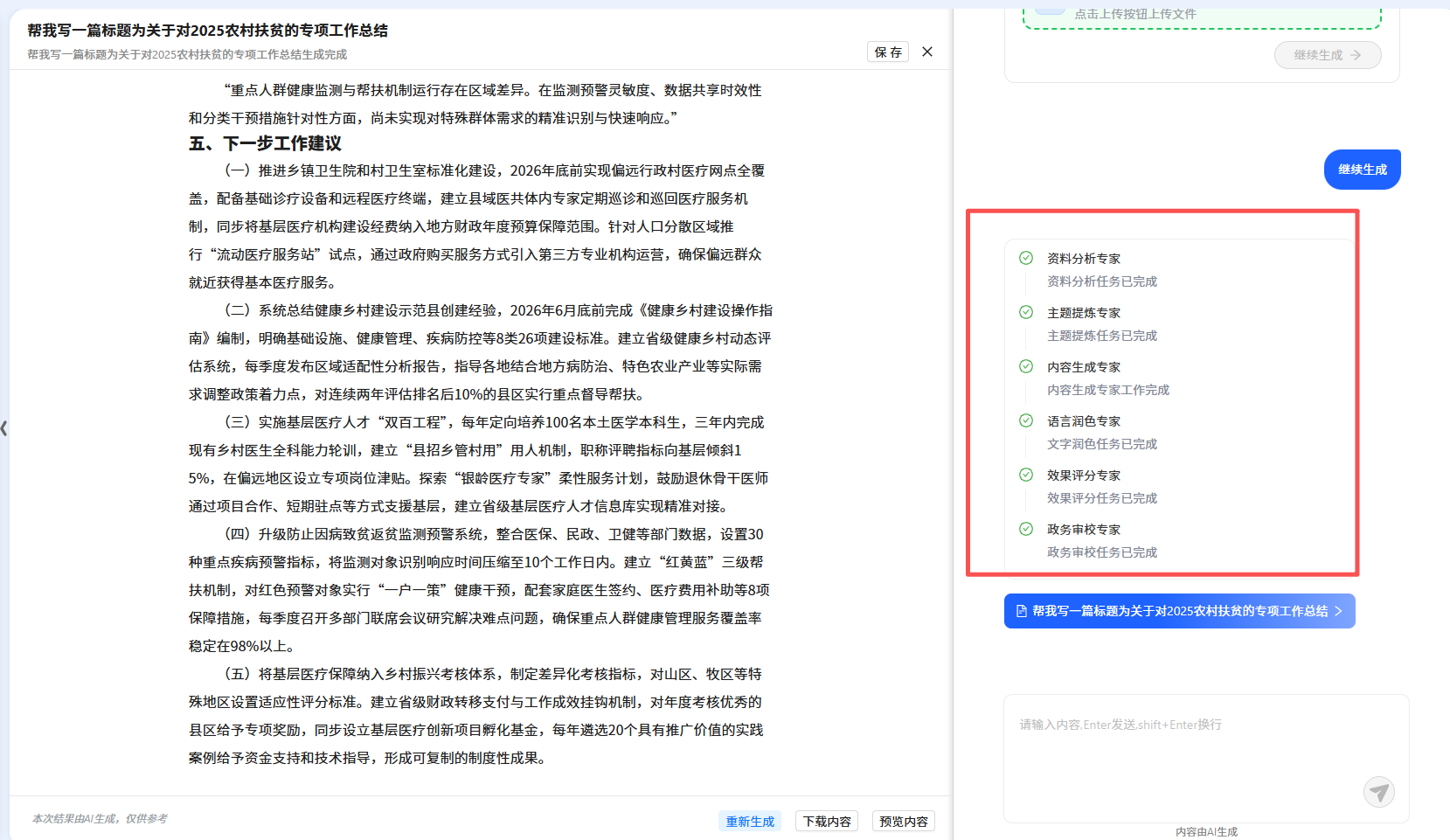Click the greyed 继续生成 arrow button
The height and width of the screenshot is (840, 1450).
pyautogui.click(x=1327, y=55)
